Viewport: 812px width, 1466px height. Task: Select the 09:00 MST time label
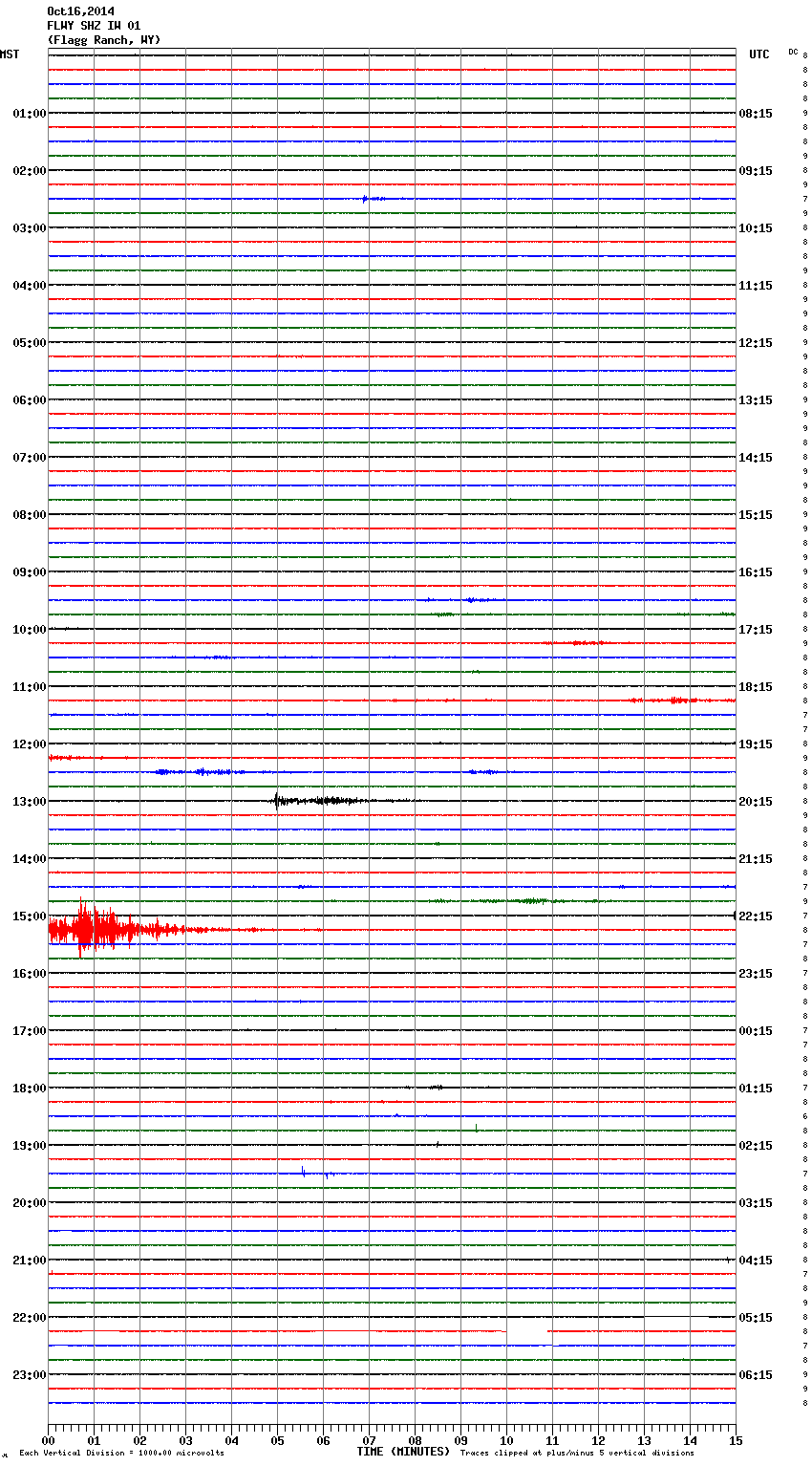pos(30,572)
